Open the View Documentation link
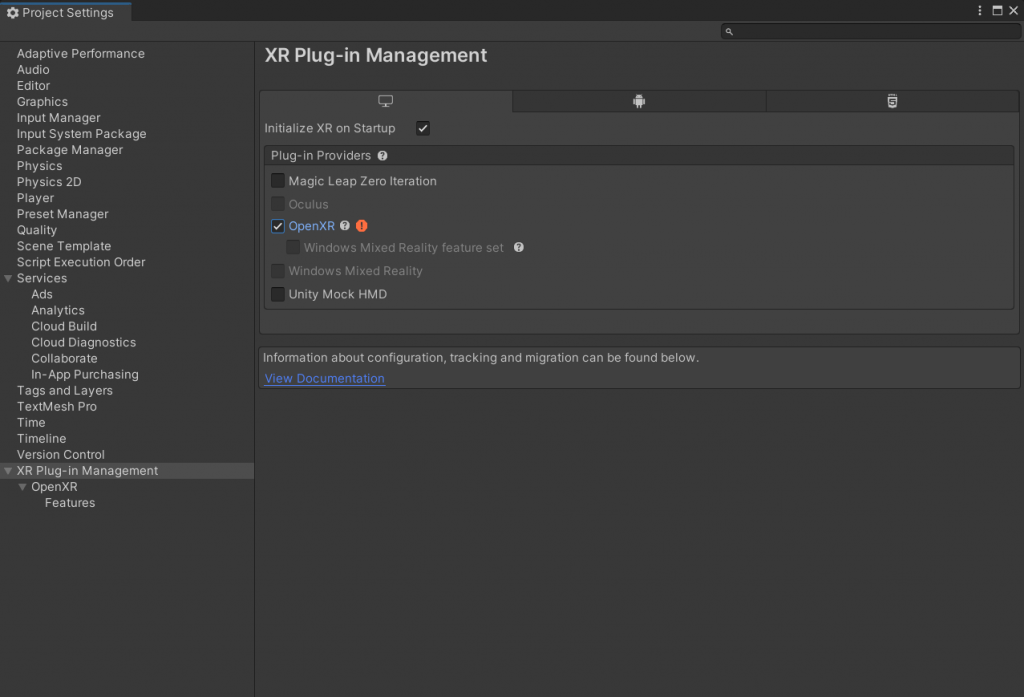The image size is (1024, 697). pyautogui.click(x=324, y=379)
